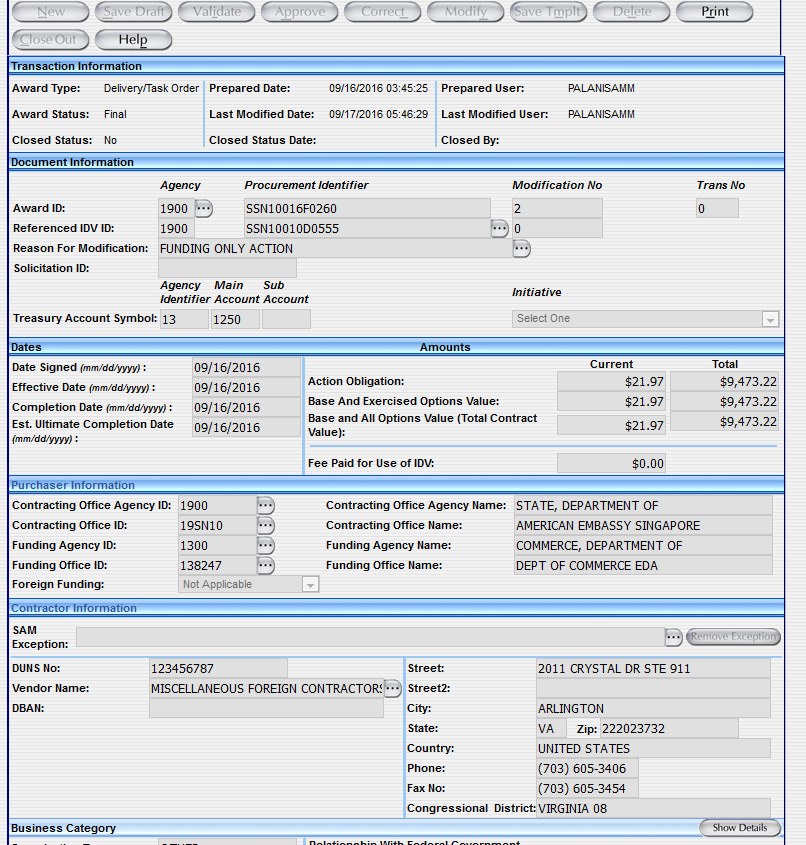Click Remove Exception button
Viewport: 806px width, 845px height.
(x=733, y=637)
